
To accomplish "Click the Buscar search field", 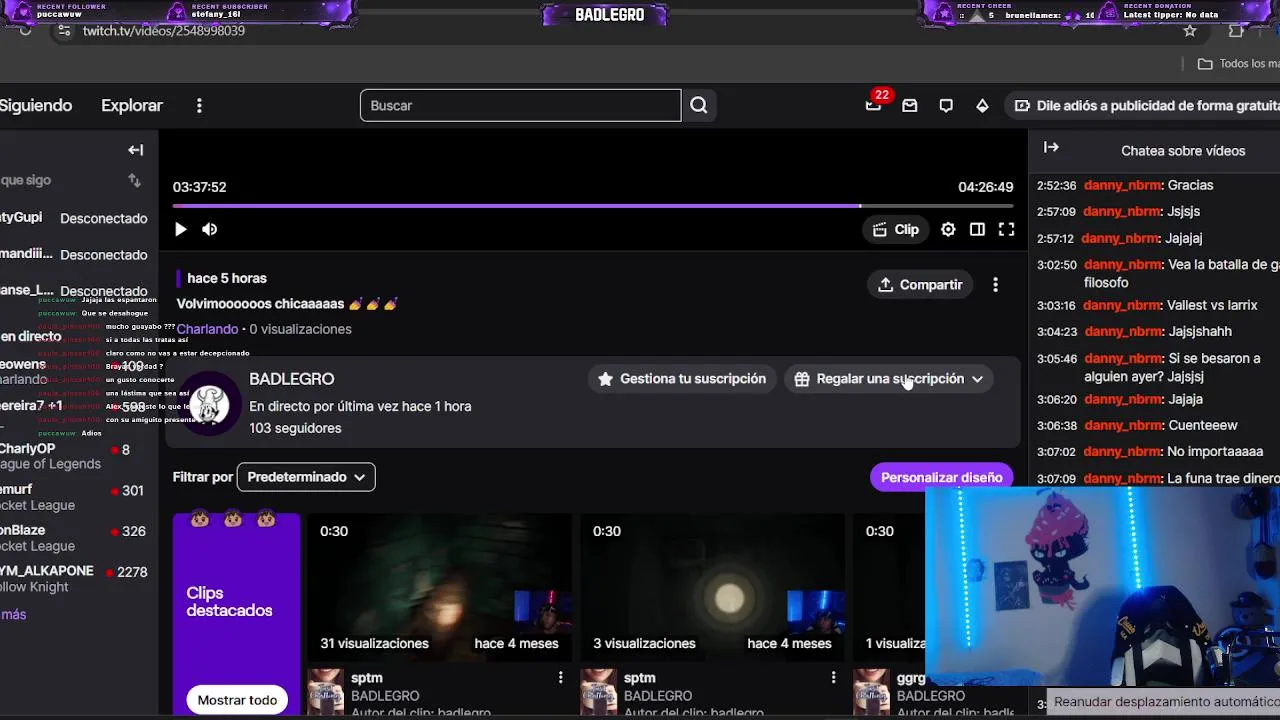I will pos(520,105).
